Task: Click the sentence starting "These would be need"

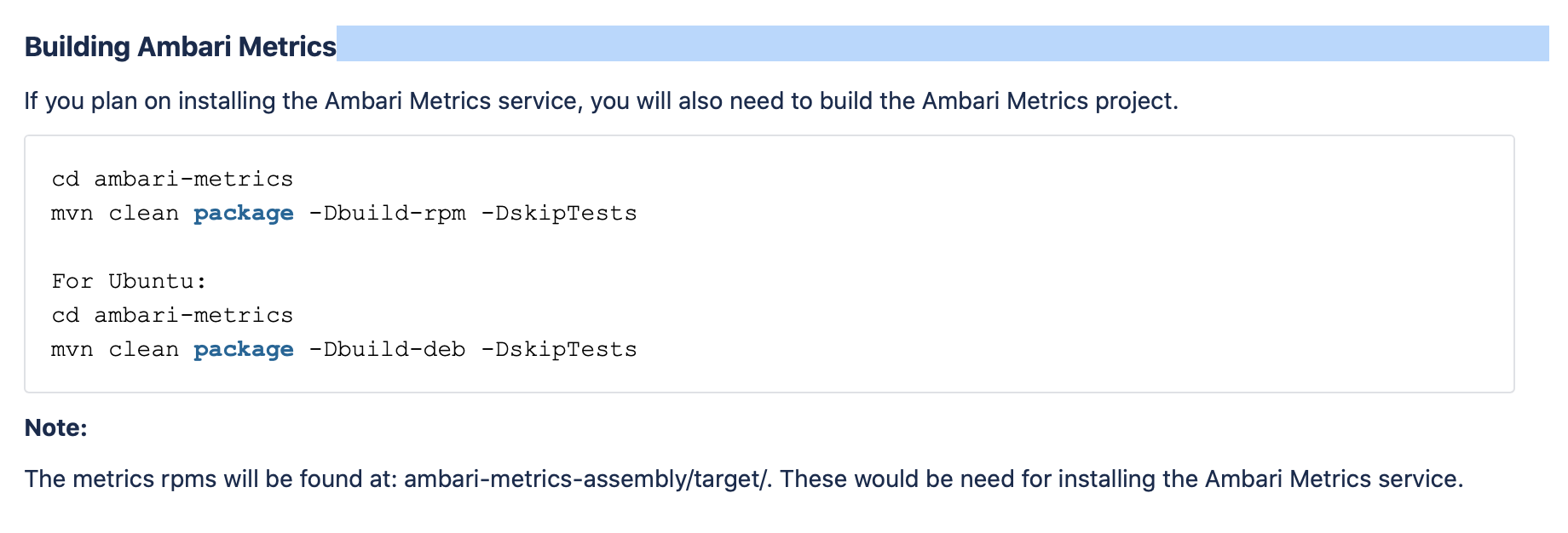Action: 1121,479
